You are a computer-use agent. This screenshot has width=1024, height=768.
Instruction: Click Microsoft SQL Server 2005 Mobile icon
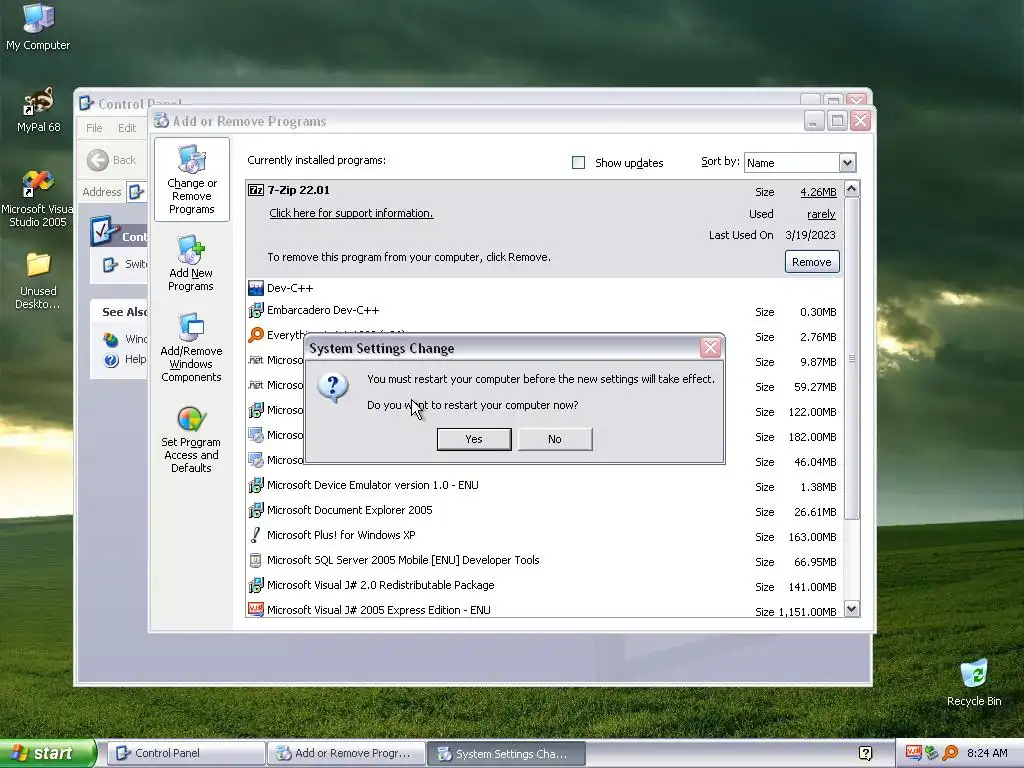coord(256,560)
